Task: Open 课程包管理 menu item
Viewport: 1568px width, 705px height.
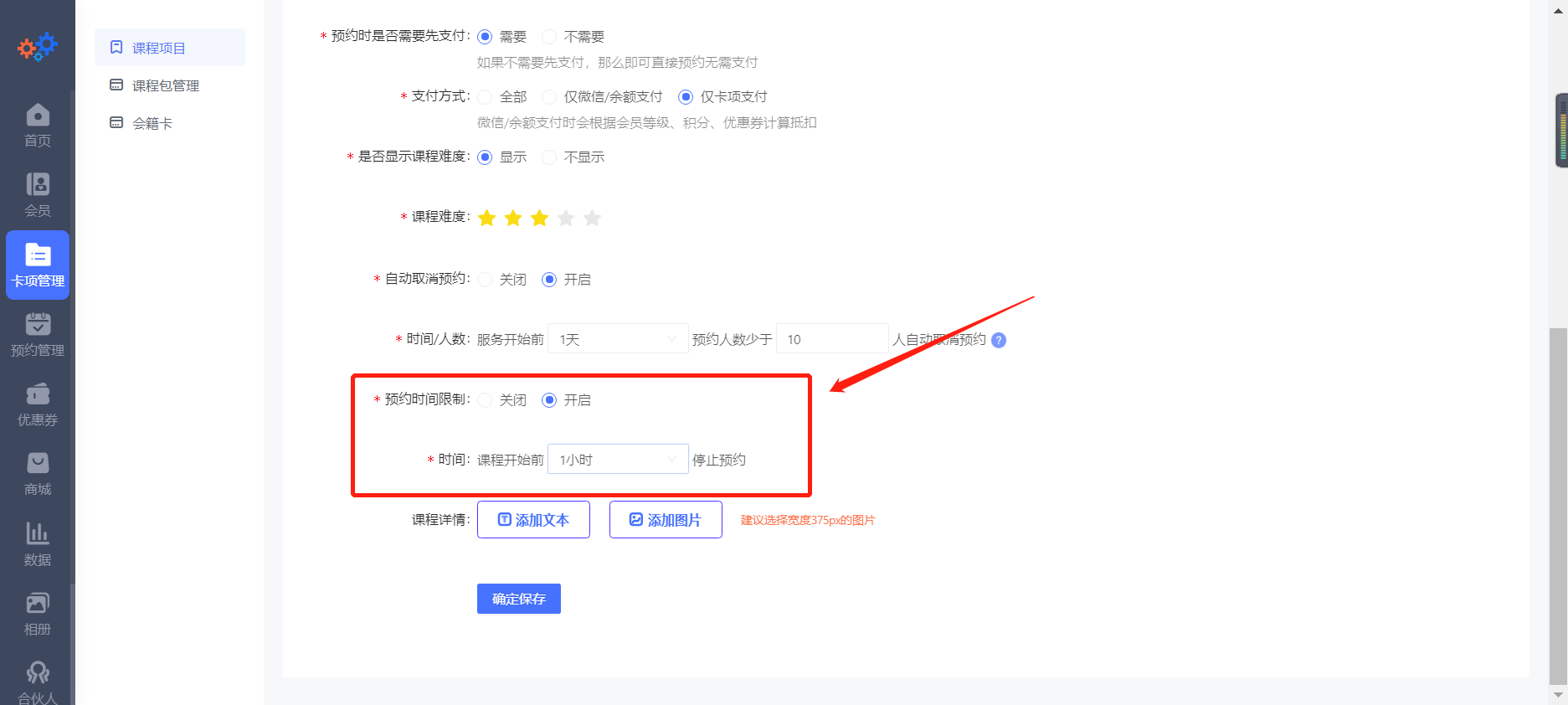Action: pyautogui.click(x=165, y=85)
